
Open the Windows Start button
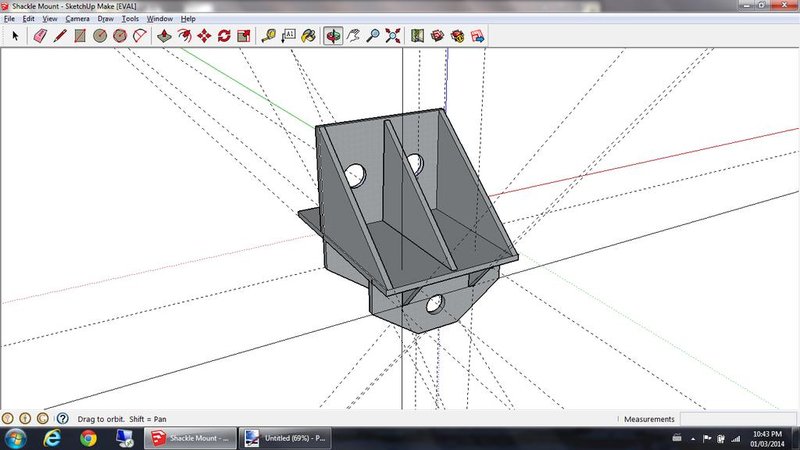[15, 438]
